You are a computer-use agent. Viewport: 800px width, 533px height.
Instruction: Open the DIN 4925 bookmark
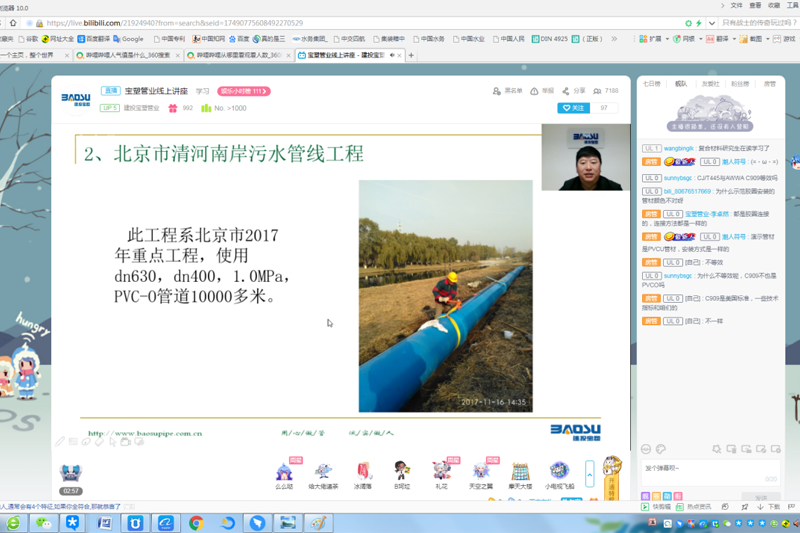click(549, 39)
